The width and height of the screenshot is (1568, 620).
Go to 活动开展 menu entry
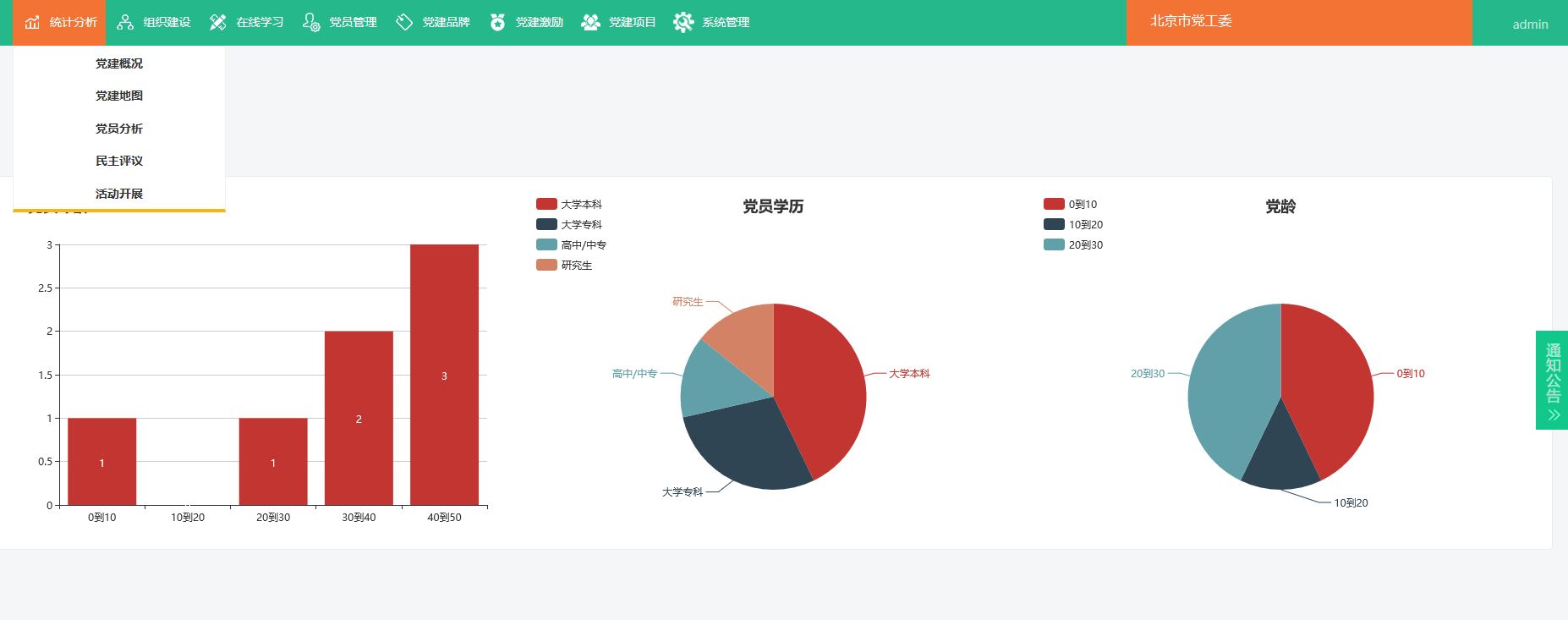coord(119,194)
